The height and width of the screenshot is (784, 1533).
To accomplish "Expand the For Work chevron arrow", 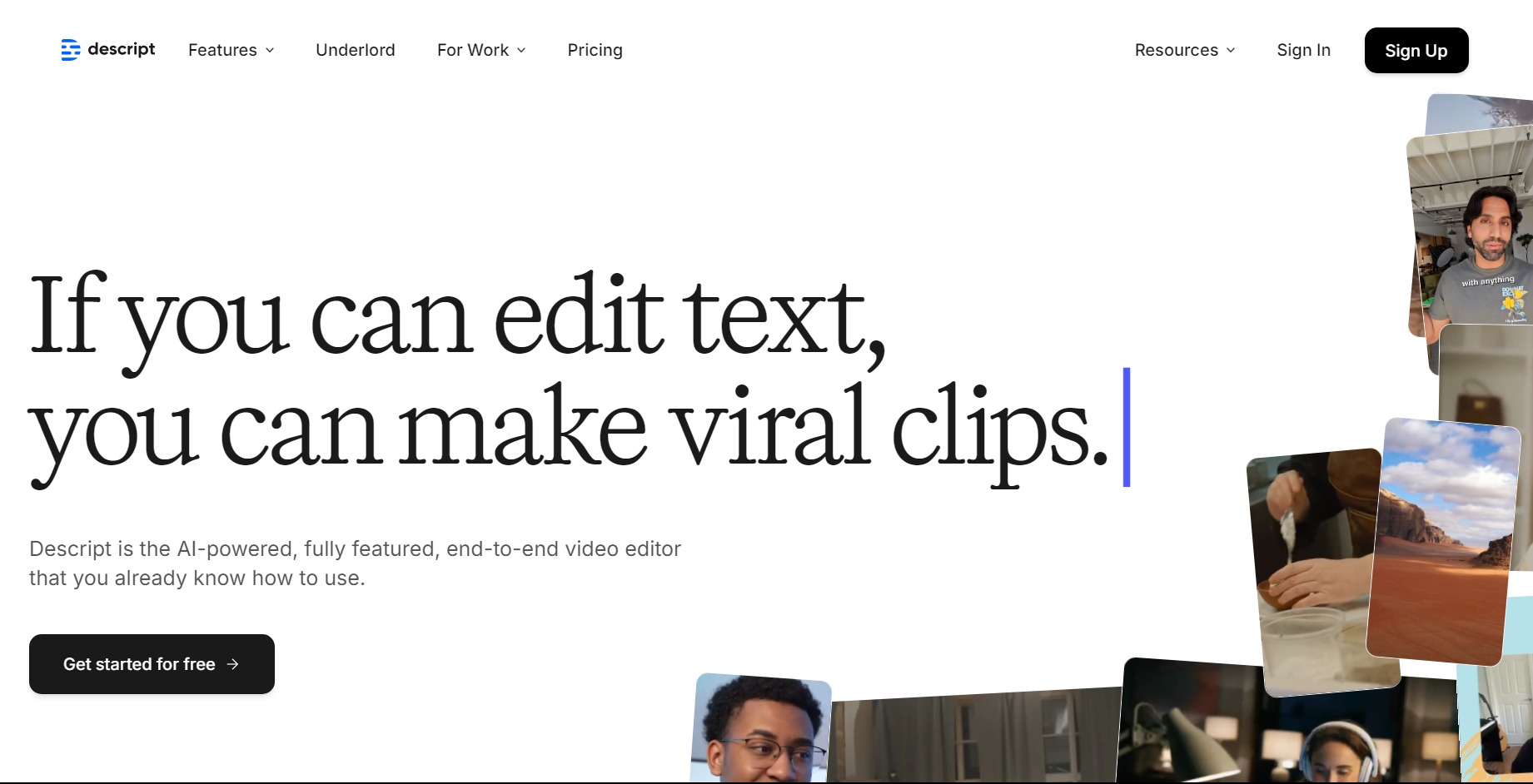I will (521, 51).
